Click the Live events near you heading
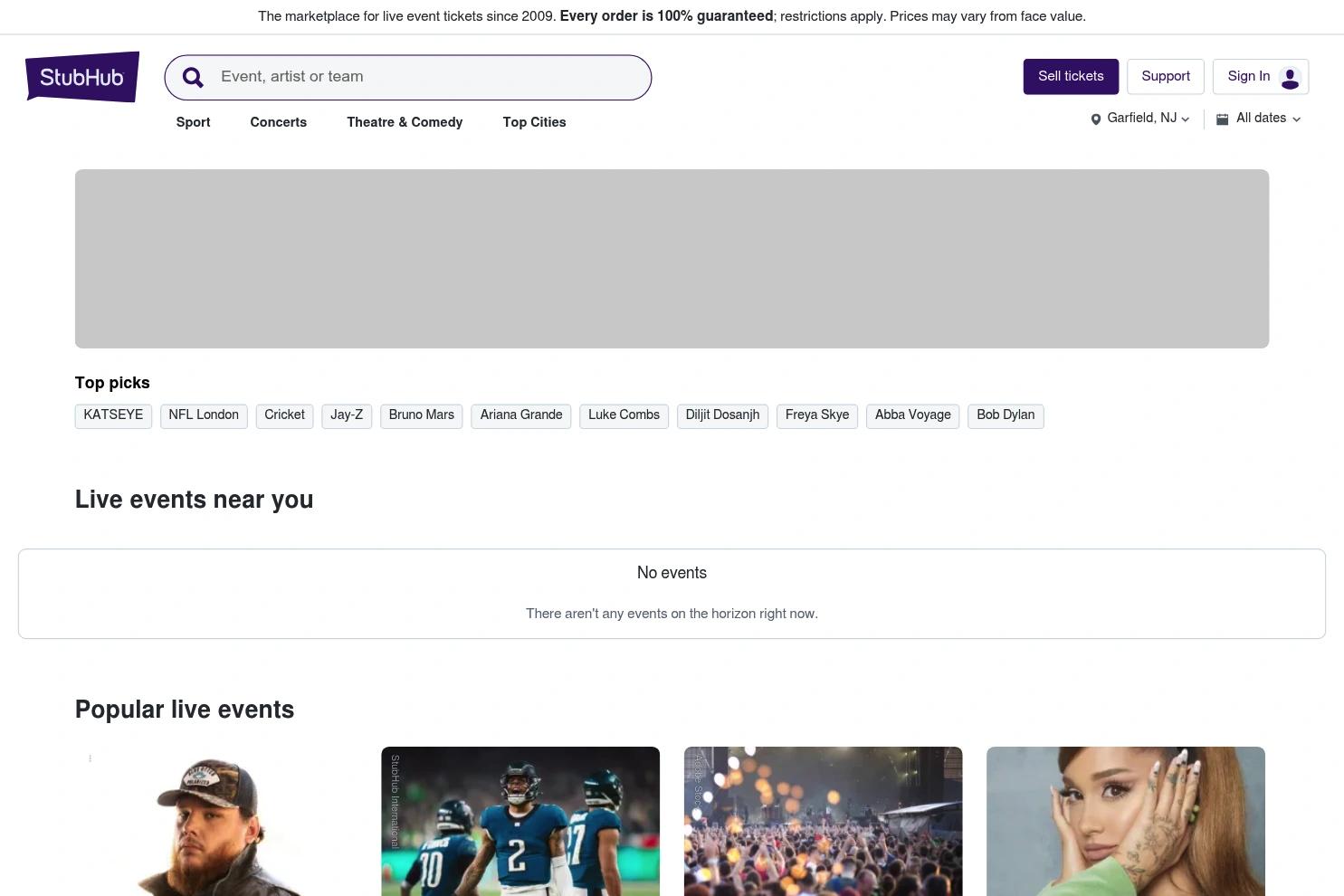 pos(194,500)
